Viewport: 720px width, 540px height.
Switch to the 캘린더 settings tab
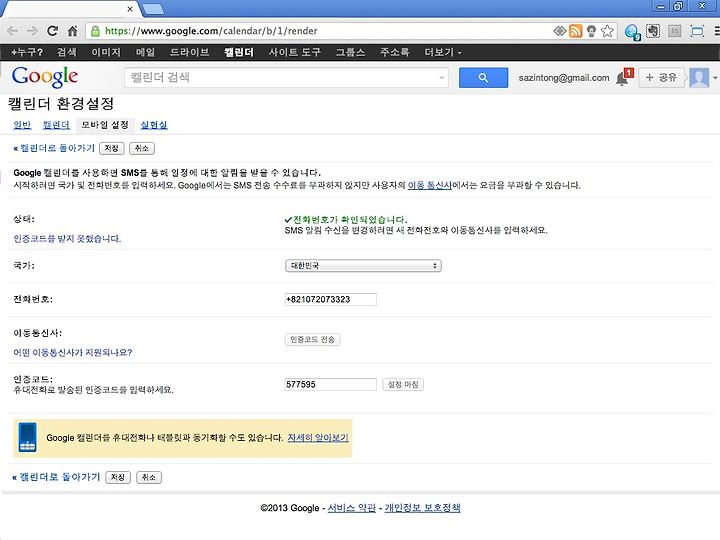56,125
